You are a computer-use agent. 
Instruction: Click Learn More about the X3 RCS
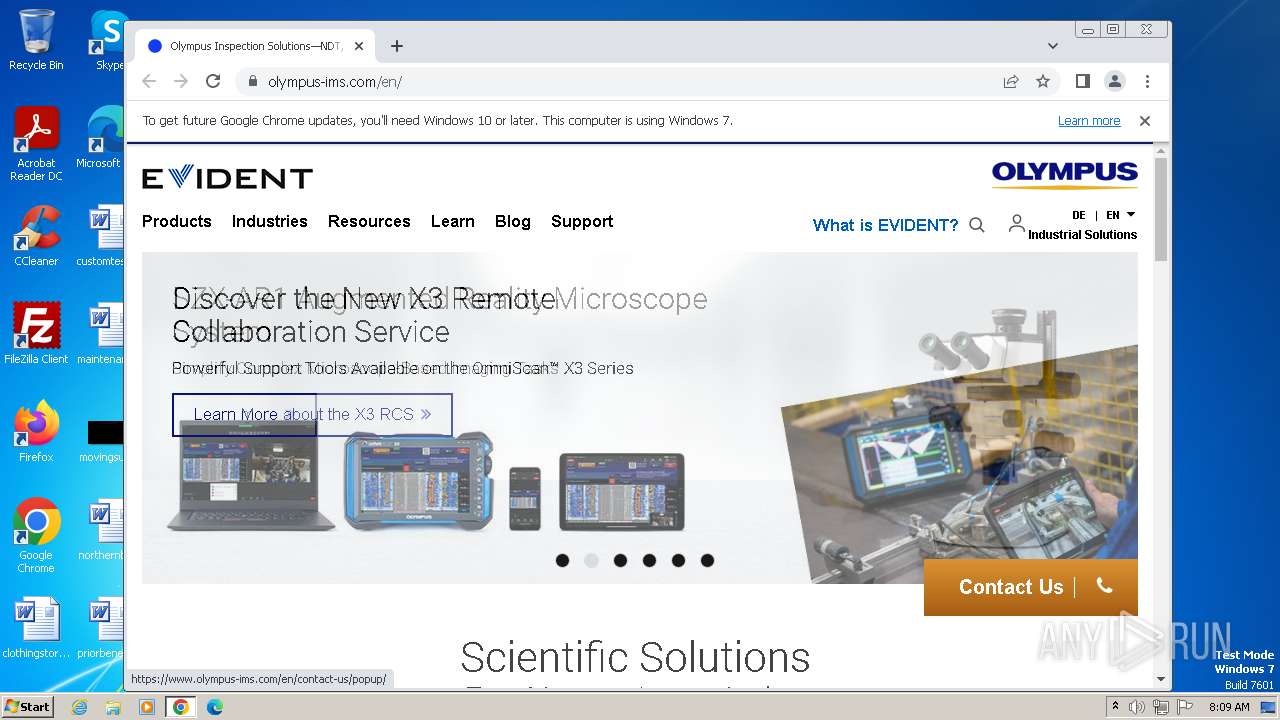pos(312,414)
